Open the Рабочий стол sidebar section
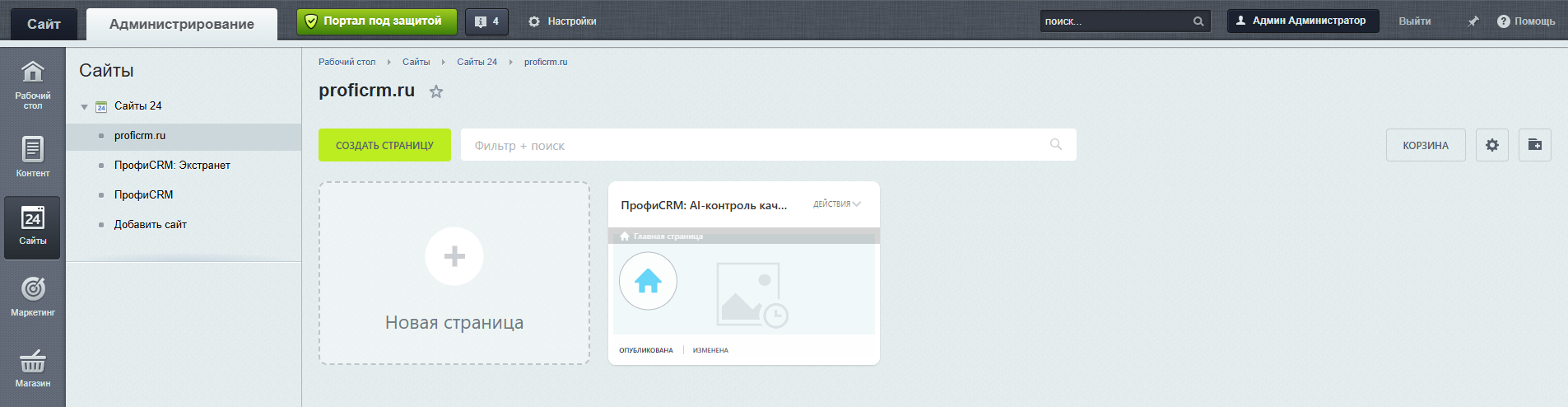Image resolution: width=1568 pixels, height=407 pixels. click(32, 85)
